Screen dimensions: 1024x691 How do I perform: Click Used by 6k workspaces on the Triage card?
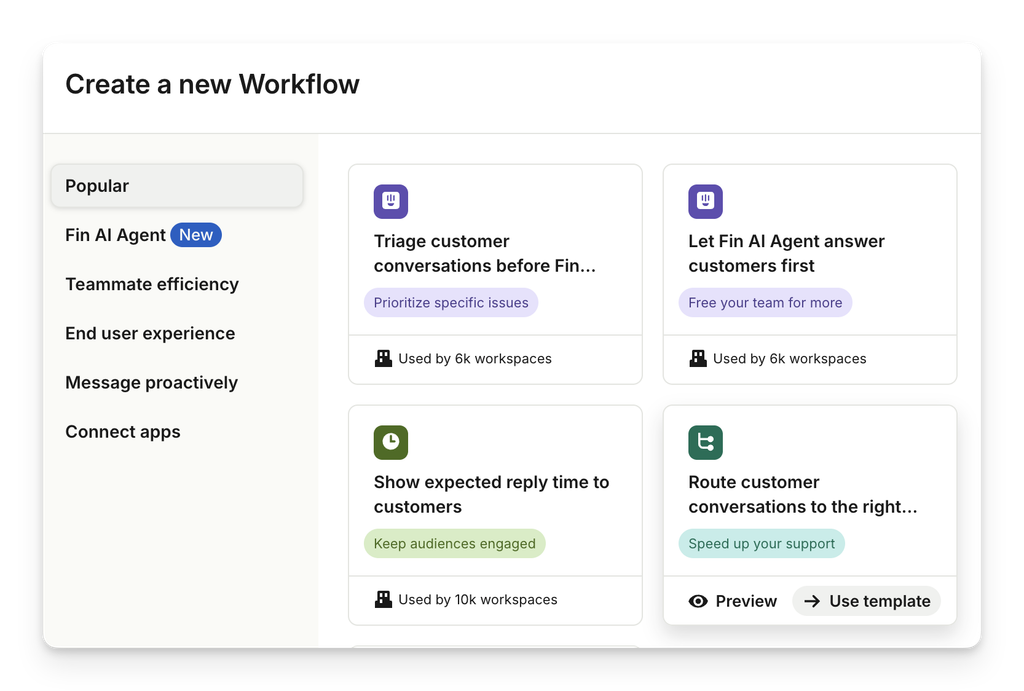(475, 359)
